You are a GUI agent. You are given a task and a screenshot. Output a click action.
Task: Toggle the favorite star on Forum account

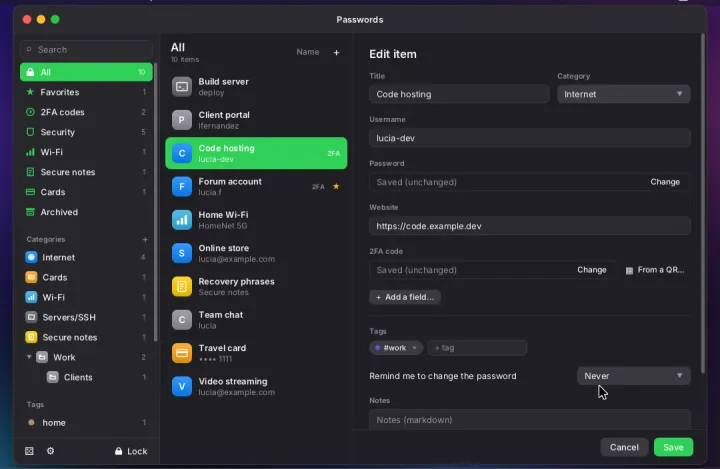coord(336,186)
